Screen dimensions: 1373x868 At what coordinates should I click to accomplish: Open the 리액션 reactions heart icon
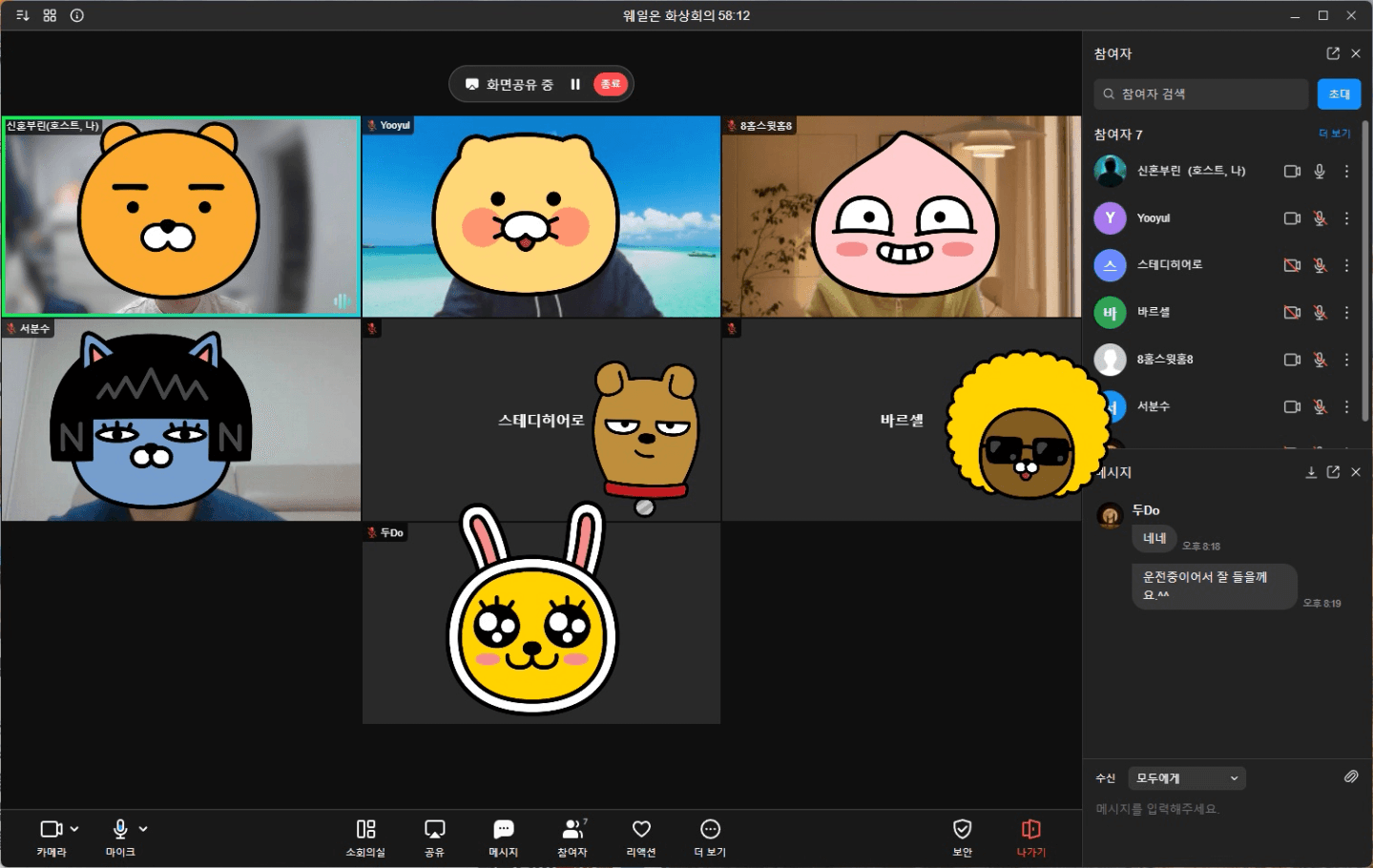point(641,829)
